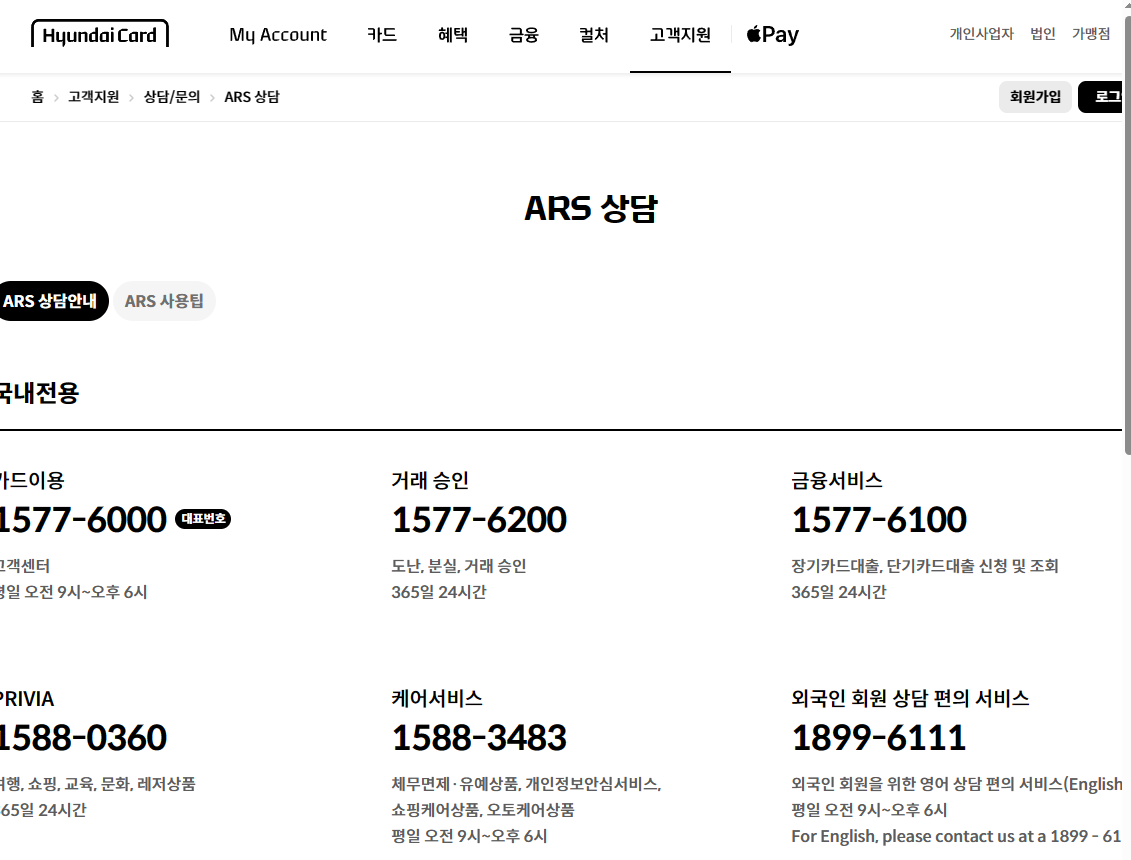Open the 금융 menu

coord(523,35)
